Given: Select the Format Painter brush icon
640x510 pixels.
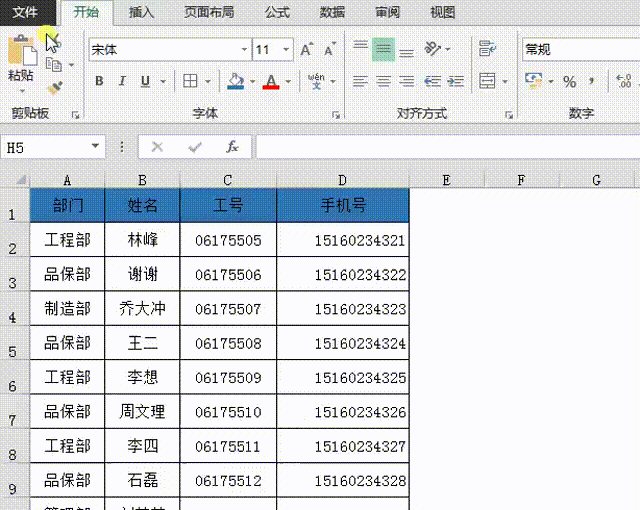Looking at the screenshot, I should pyautogui.click(x=54, y=88).
